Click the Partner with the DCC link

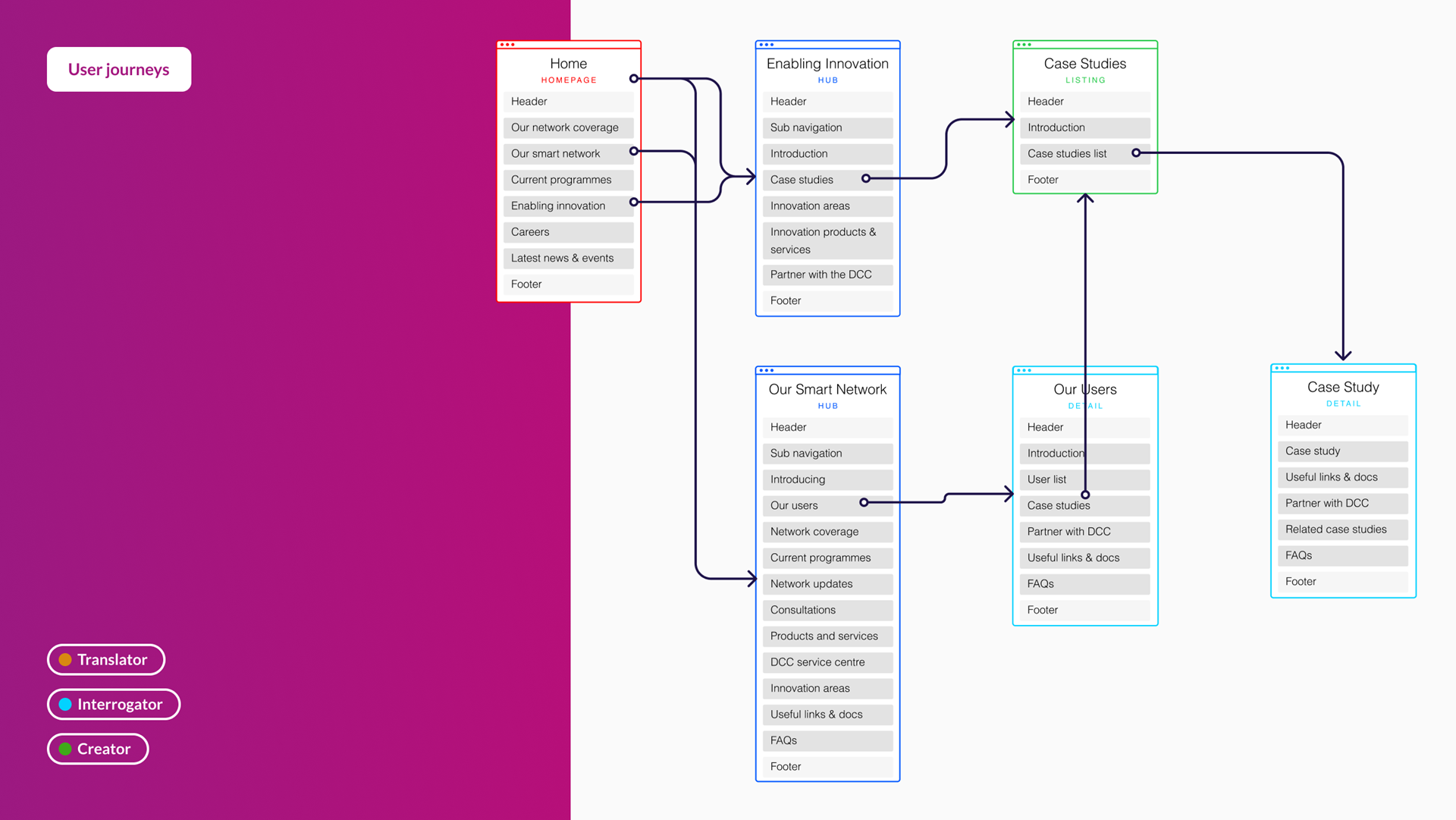[x=821, y=275]
